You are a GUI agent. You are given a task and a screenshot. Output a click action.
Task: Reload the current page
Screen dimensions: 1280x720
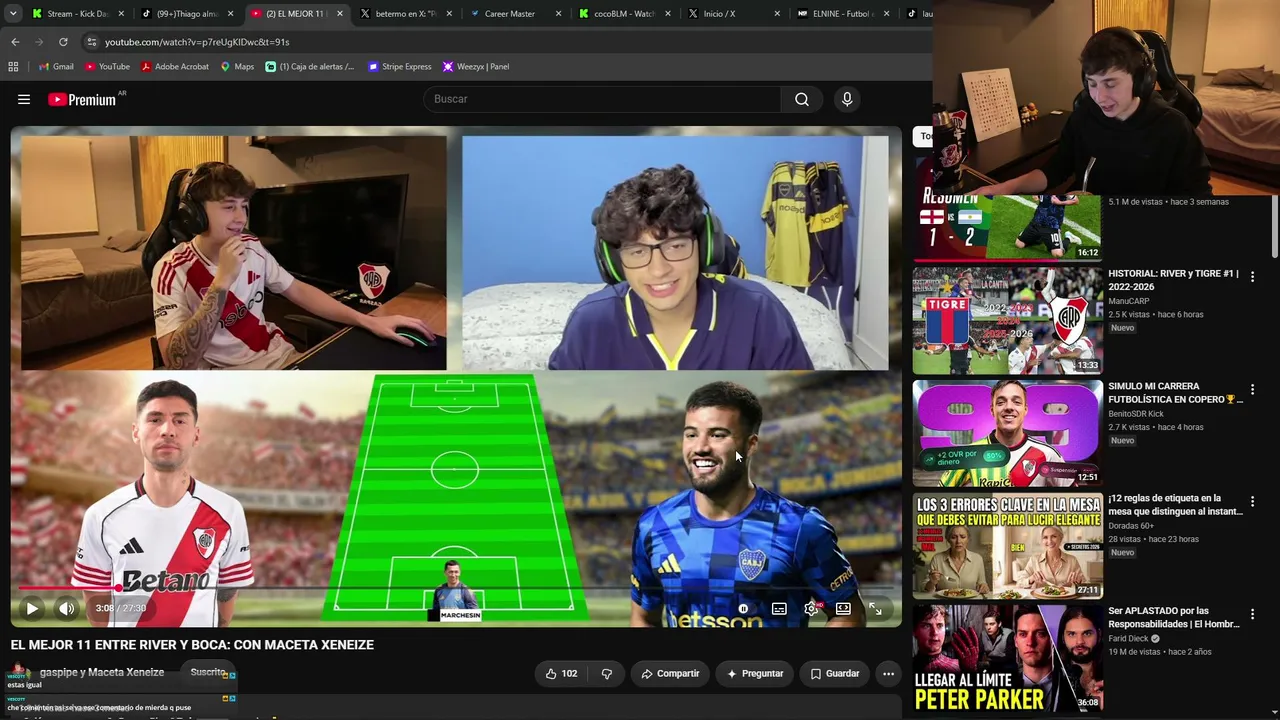[x=63, y=42]
